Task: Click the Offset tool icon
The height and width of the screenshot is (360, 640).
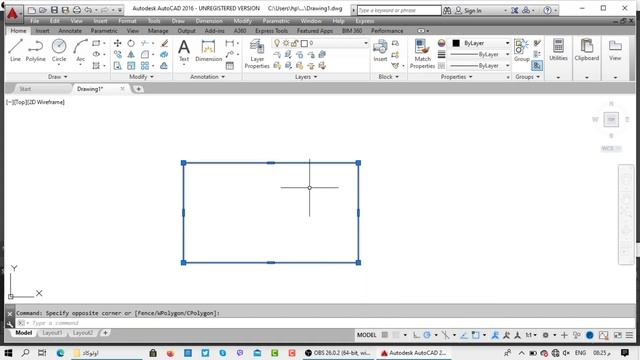Action: pos(164,65)
